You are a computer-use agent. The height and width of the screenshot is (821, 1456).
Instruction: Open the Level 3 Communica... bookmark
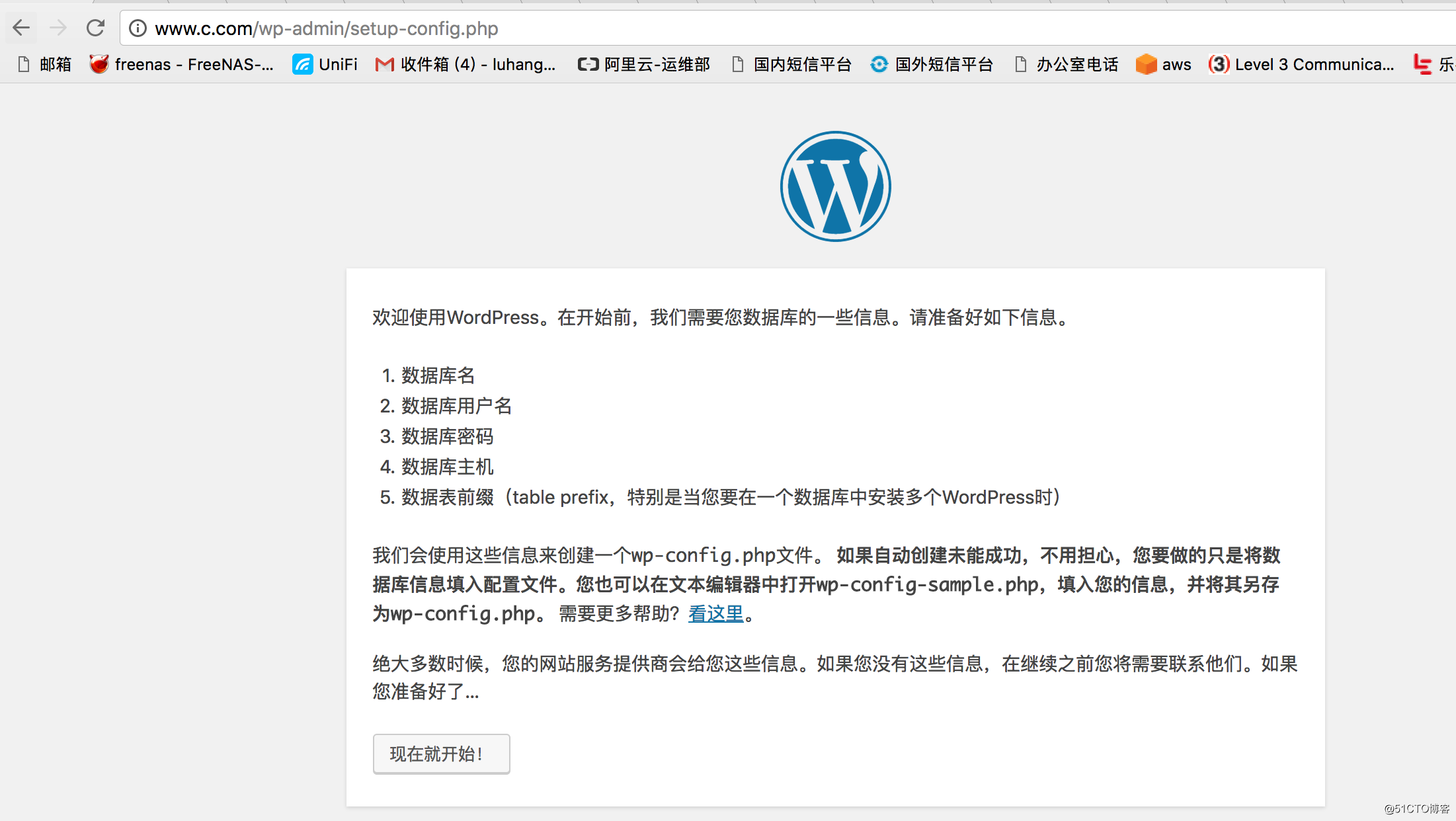pyautogui.click(x=1301, y=64)
